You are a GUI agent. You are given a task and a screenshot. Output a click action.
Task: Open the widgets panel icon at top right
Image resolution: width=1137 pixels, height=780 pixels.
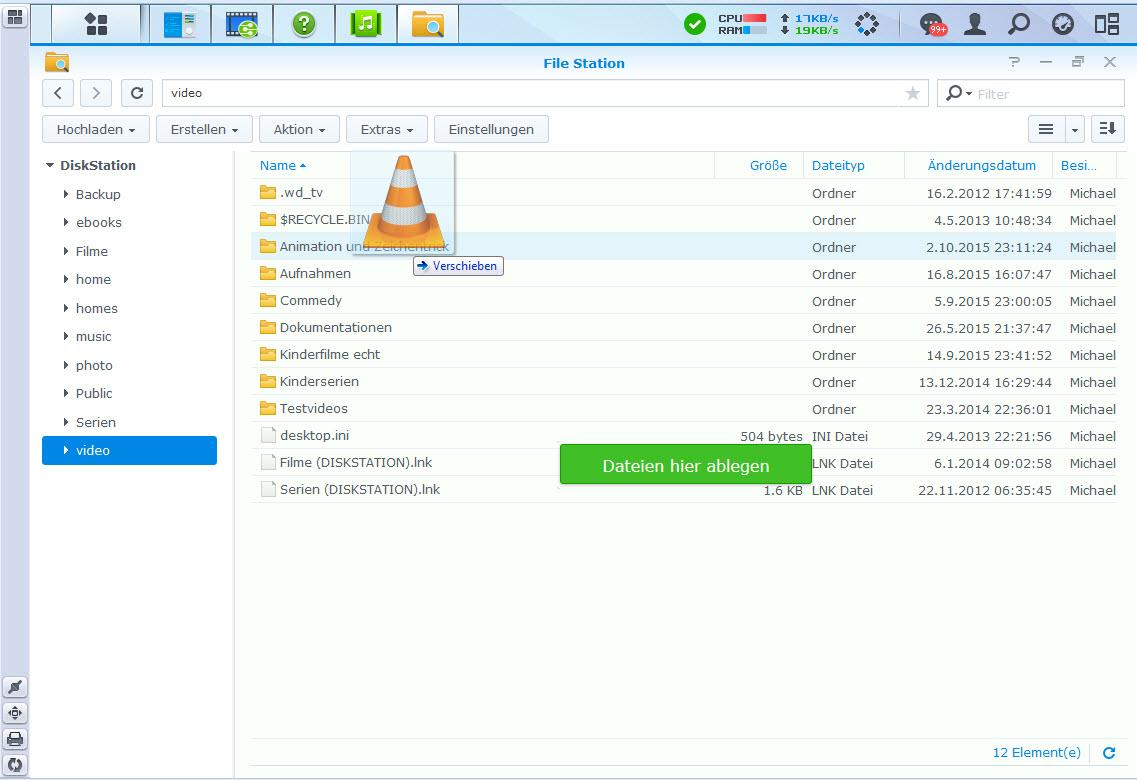tap(1106, 24)
